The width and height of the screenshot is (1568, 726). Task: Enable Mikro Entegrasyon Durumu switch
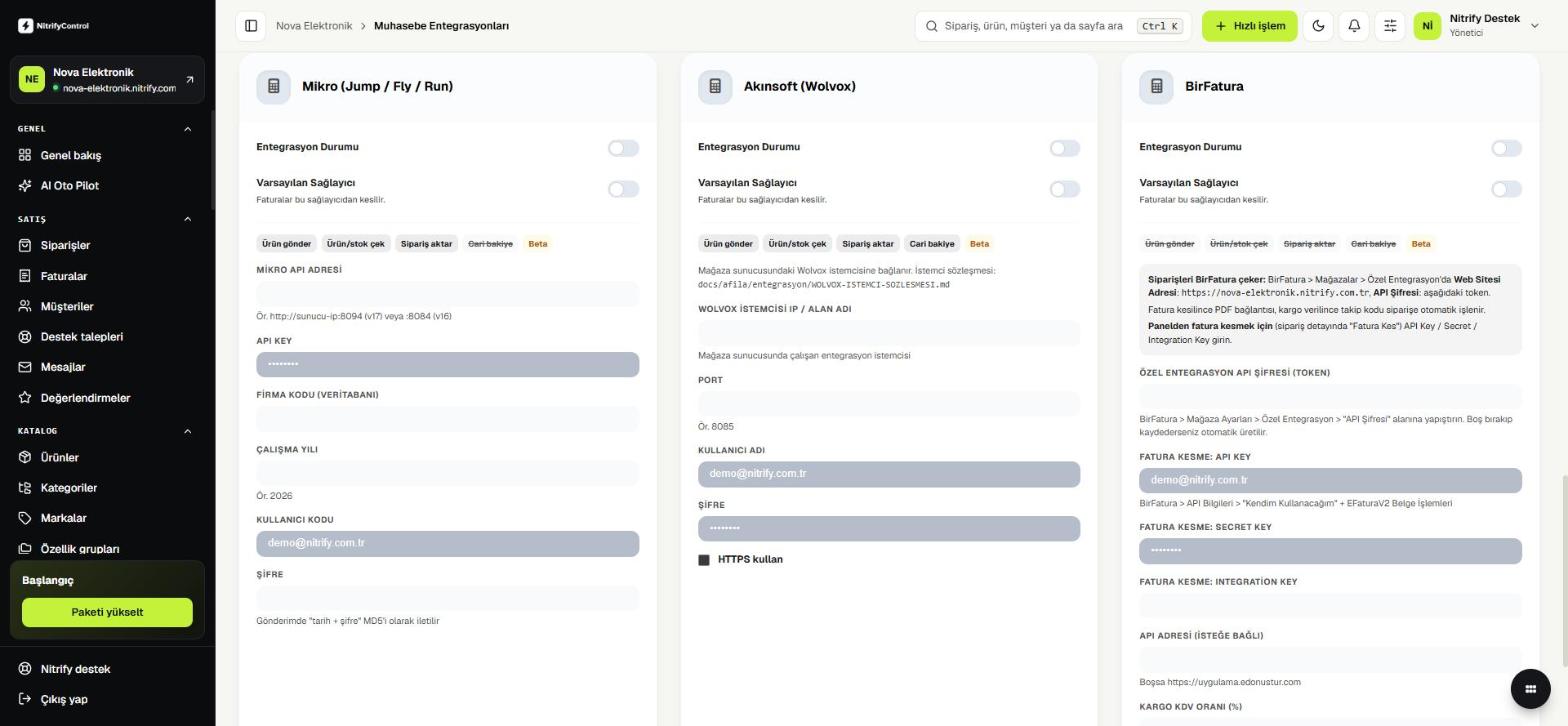coord(623,148)
